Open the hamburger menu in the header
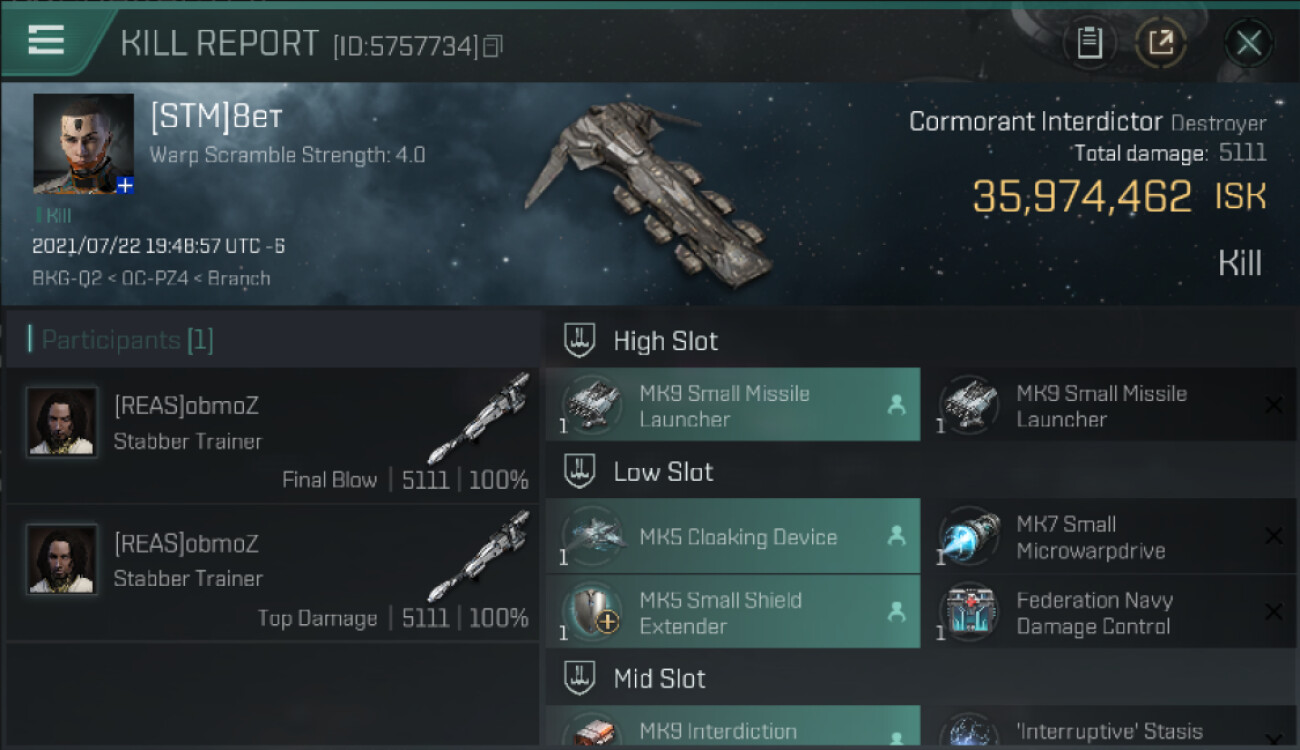Viewport: 1300px width, 750px height. point(46,40)
